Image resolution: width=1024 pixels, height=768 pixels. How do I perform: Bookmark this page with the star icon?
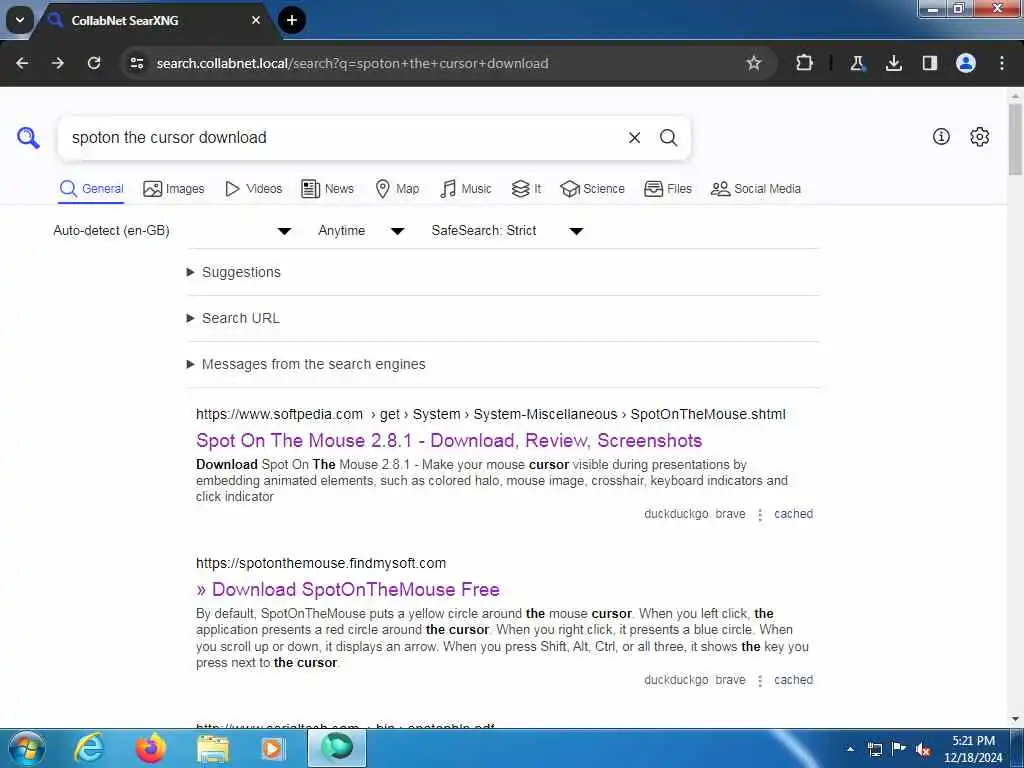coord(754,63)
